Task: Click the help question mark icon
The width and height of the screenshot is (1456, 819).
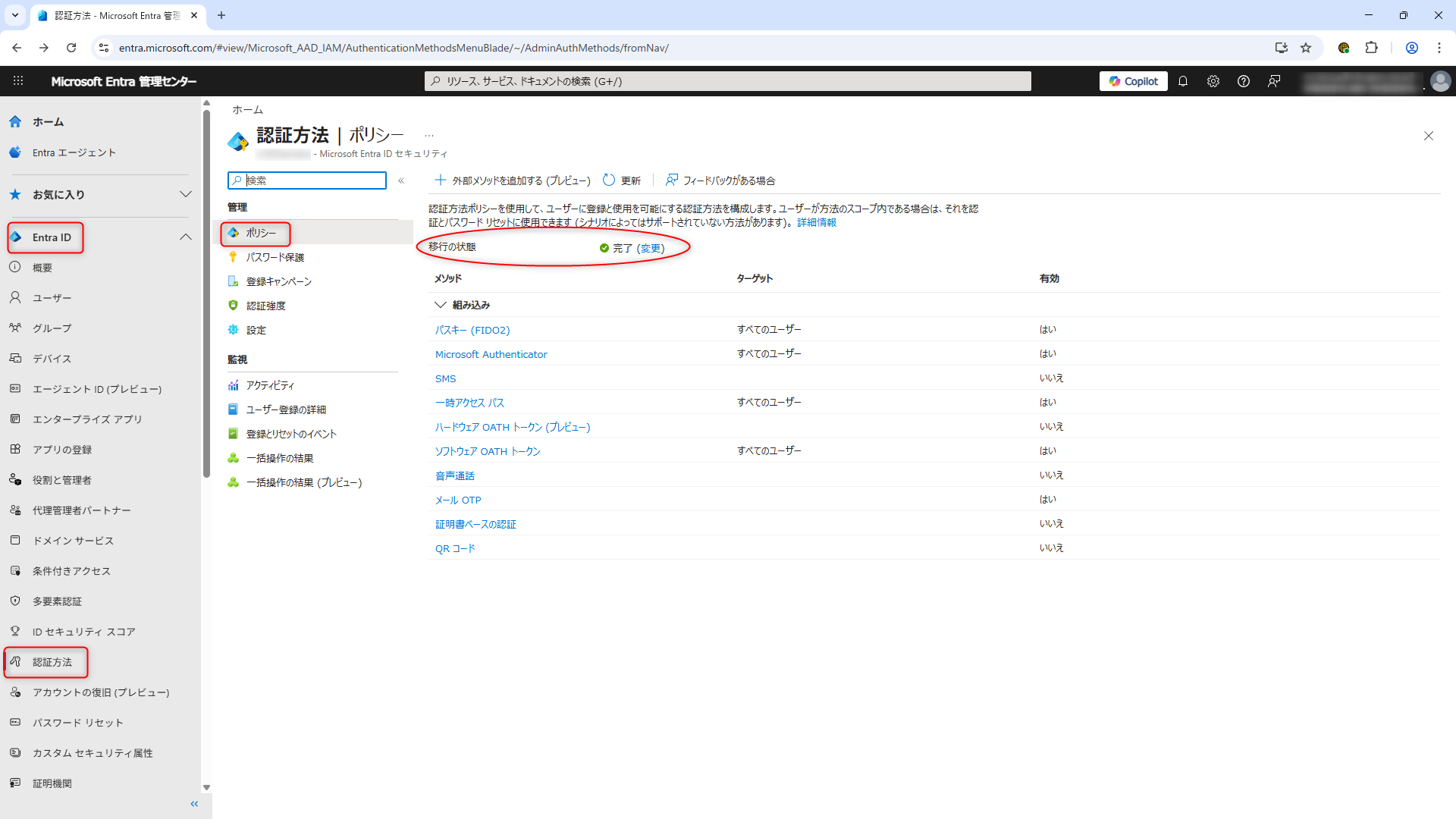Action: [1244, 81]
